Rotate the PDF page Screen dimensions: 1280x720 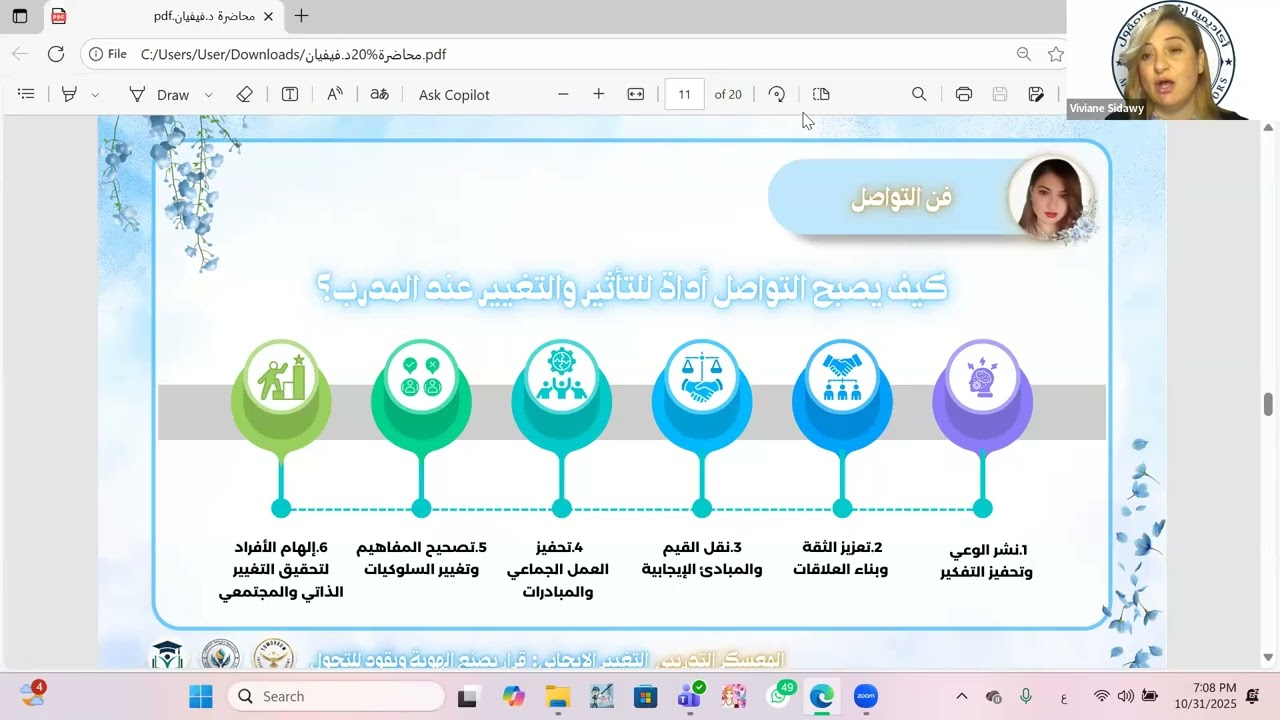[x=777, y=94]
